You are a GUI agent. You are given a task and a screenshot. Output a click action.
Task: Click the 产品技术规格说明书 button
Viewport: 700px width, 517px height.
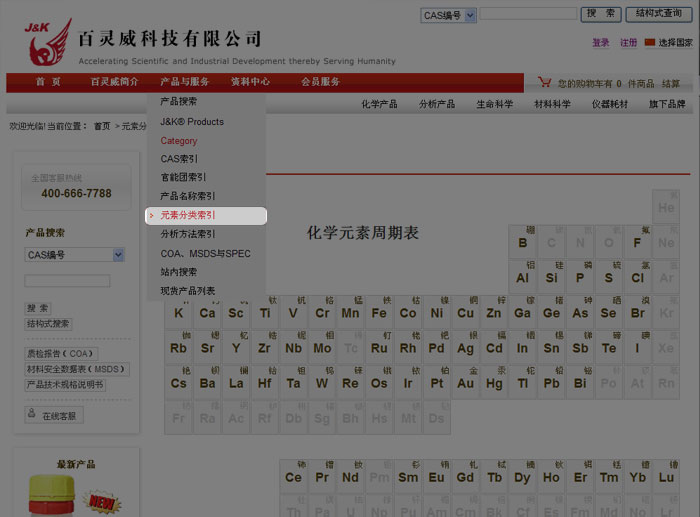tap(65, 385)
